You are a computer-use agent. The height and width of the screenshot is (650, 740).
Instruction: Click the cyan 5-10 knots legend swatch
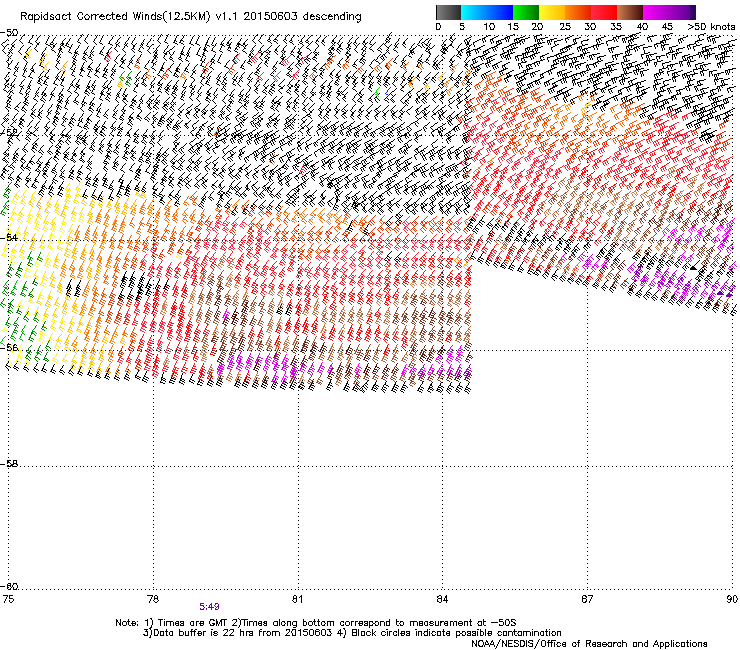coord(474,12)
